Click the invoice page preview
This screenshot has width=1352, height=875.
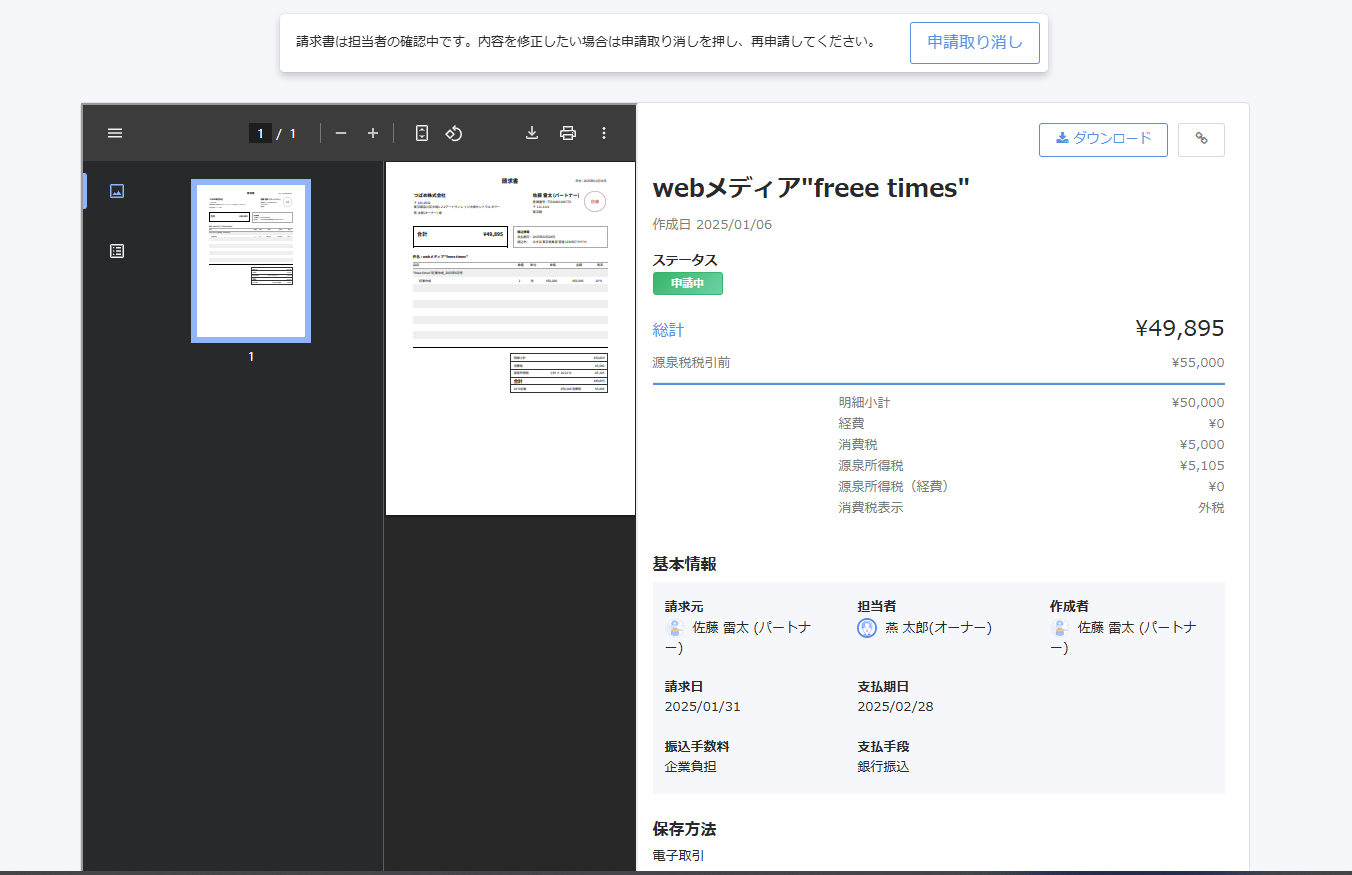coord(510,338)
